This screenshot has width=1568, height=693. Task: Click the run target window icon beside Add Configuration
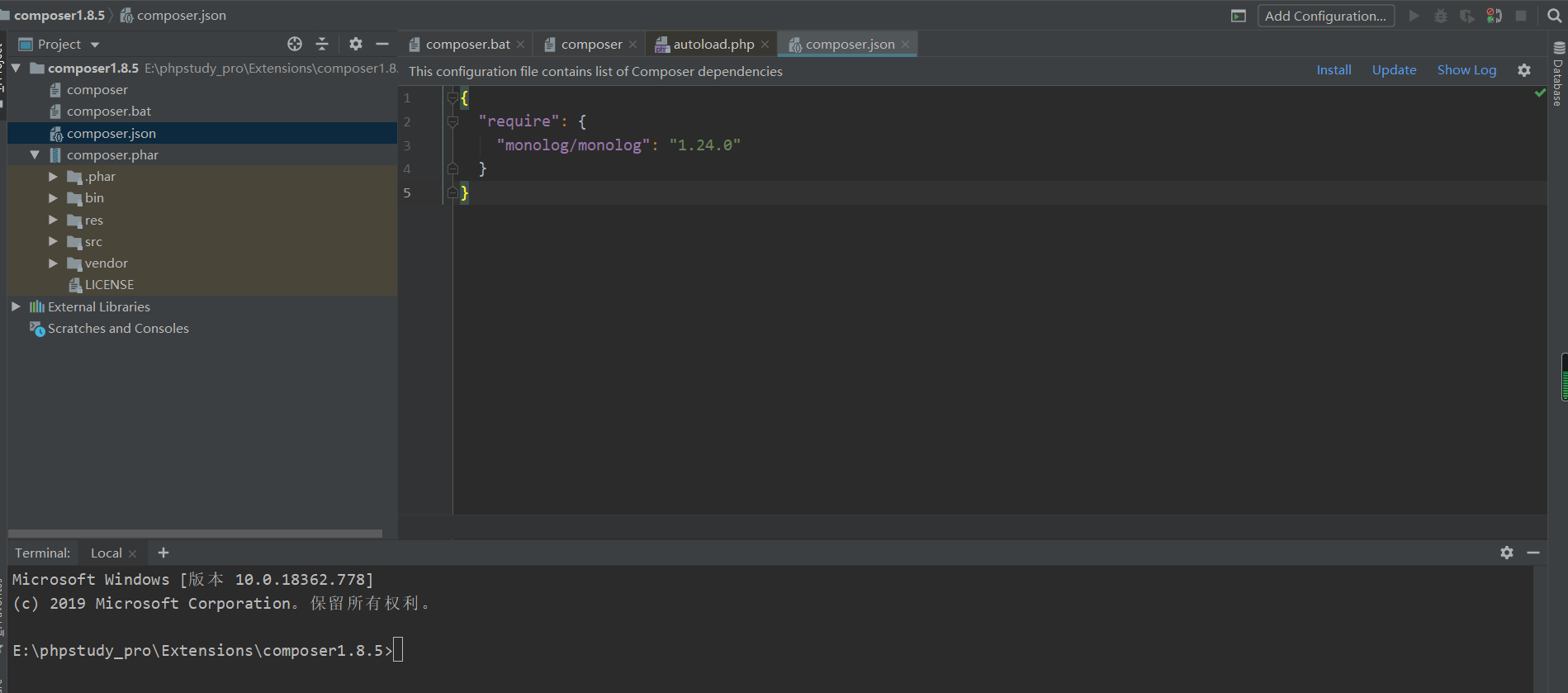pyautogui.click(x=1239, y=16)
